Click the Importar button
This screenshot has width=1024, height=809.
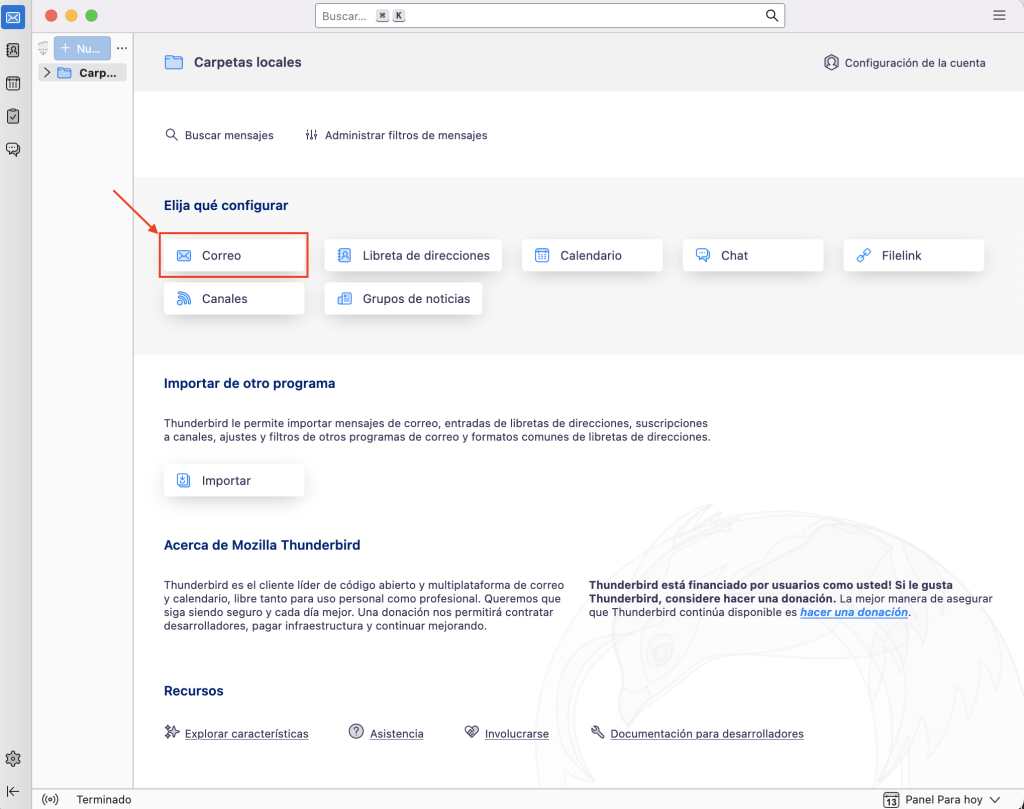pos(234,481)
